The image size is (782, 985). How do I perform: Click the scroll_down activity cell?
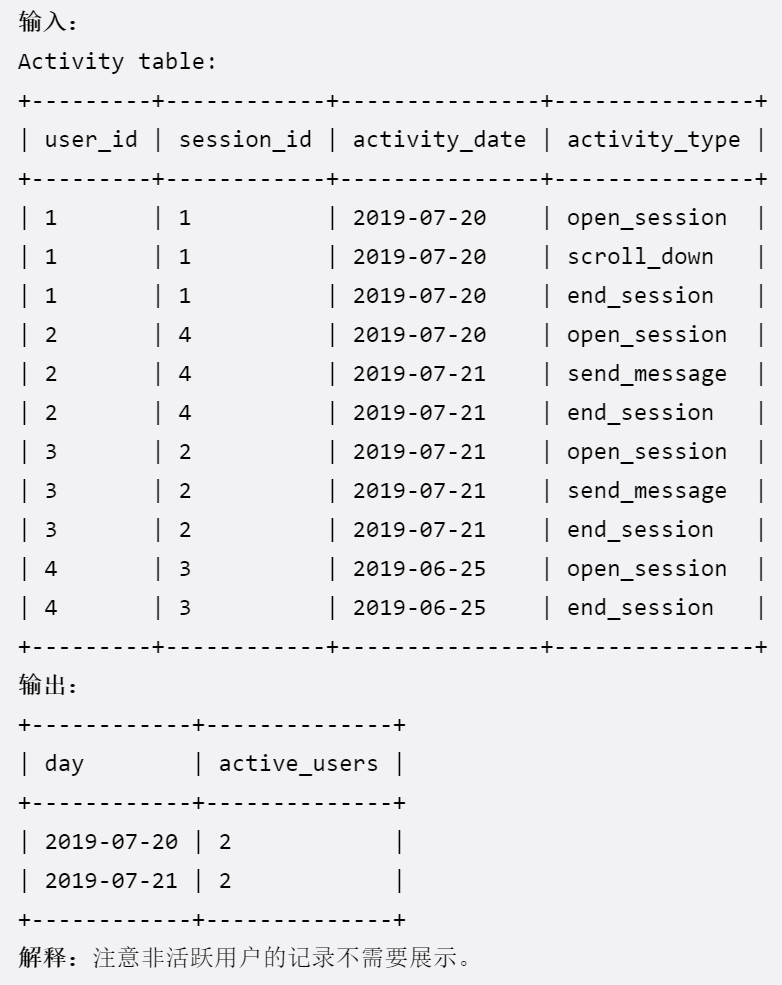point(640,256)
